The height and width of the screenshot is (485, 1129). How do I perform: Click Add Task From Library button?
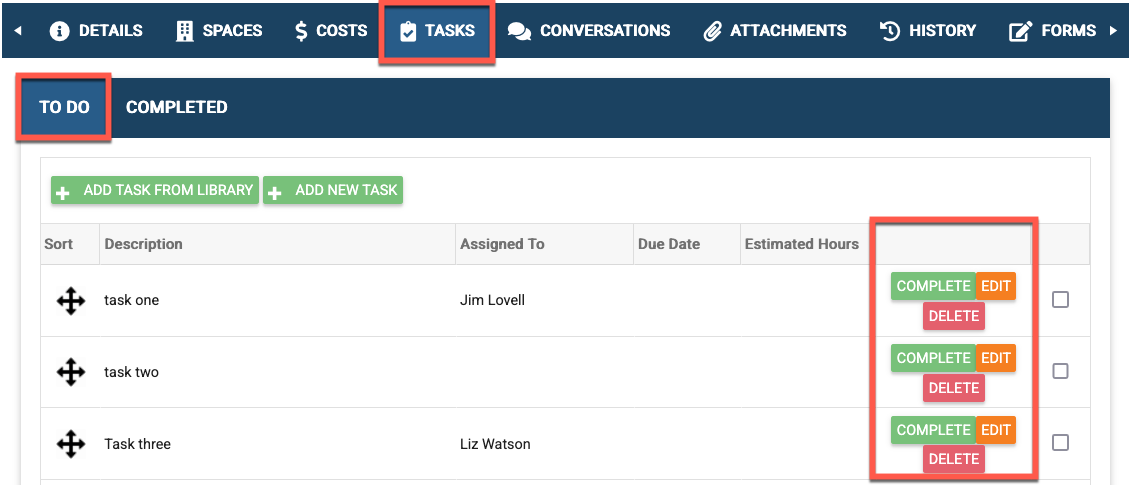(x=155, y=190)
